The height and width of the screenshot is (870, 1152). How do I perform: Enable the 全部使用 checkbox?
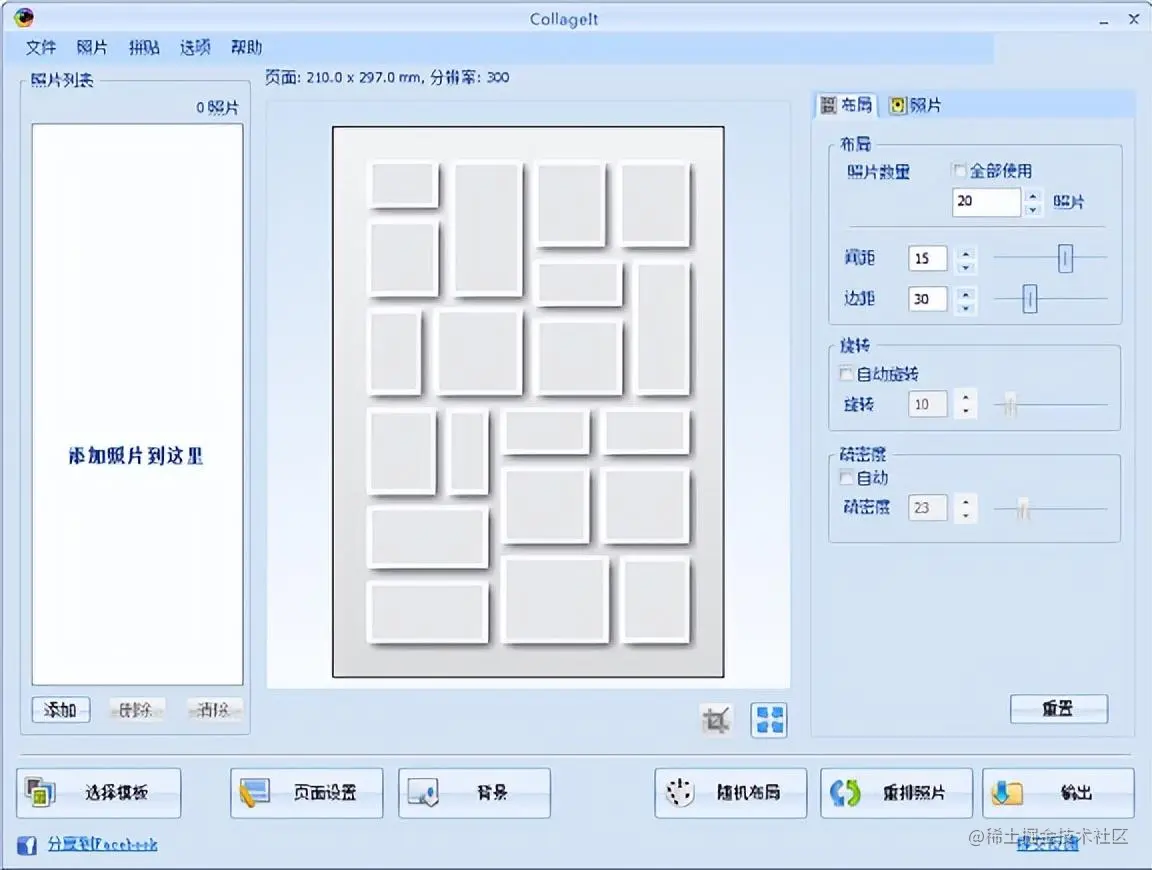[x=960, y=170]
